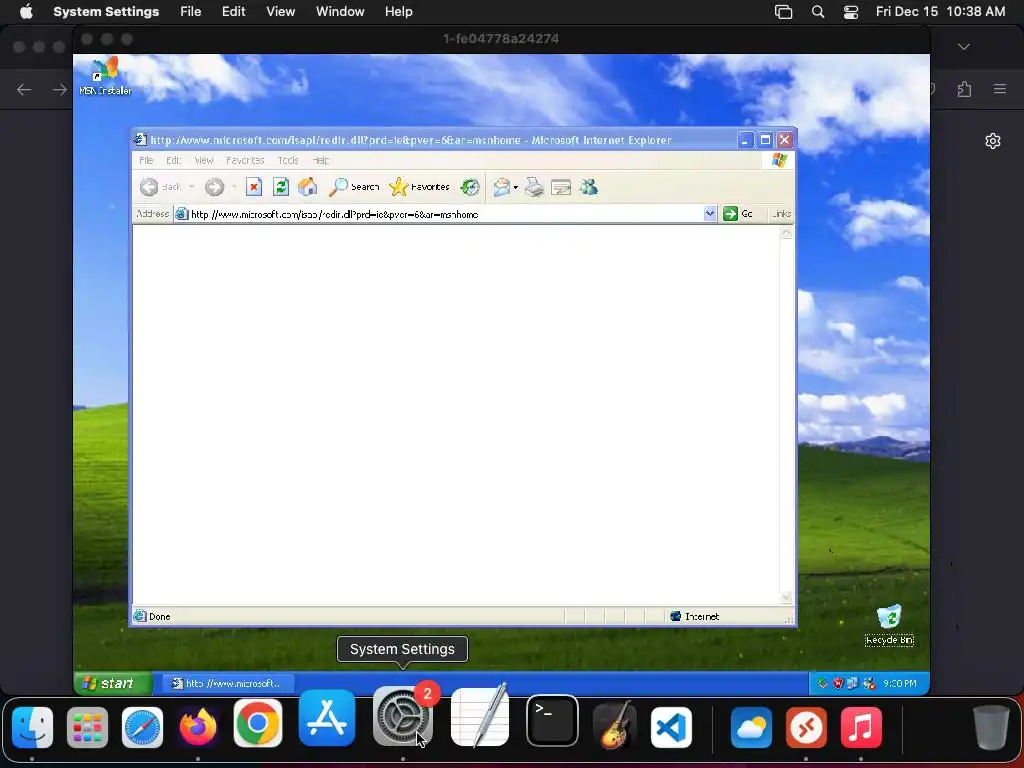Click the Stage Manager windows icon in menu bar
This screenshot has width=1024, height=768.
(783, 12)
